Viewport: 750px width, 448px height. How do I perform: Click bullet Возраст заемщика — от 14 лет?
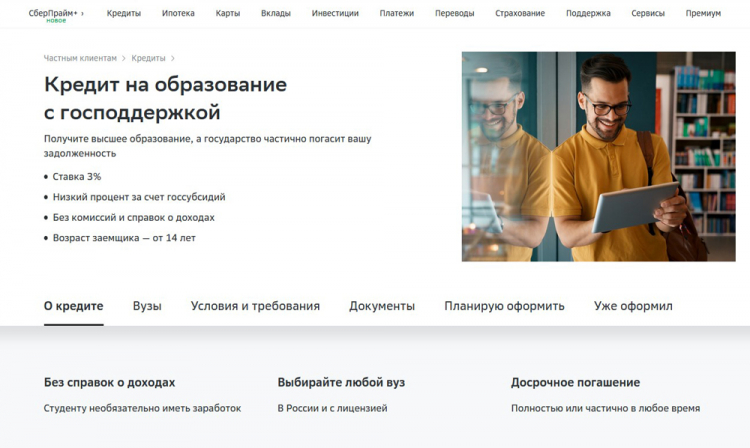[x=124, y=238]
